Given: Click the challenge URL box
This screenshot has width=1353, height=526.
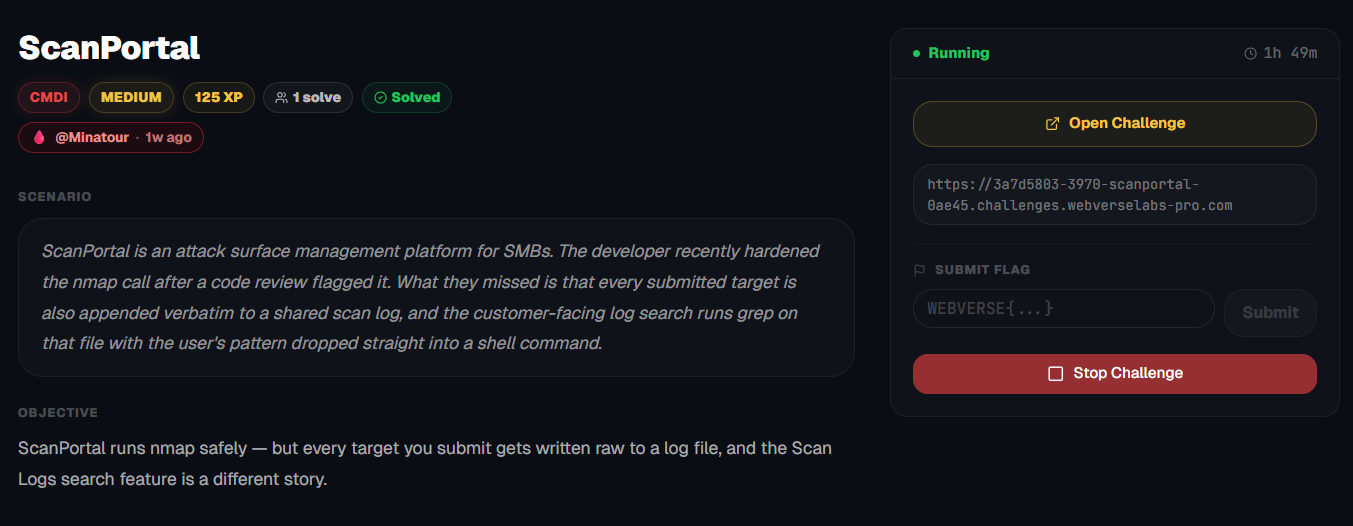Looking at the screenshot, I should (x=1115, y=195).
